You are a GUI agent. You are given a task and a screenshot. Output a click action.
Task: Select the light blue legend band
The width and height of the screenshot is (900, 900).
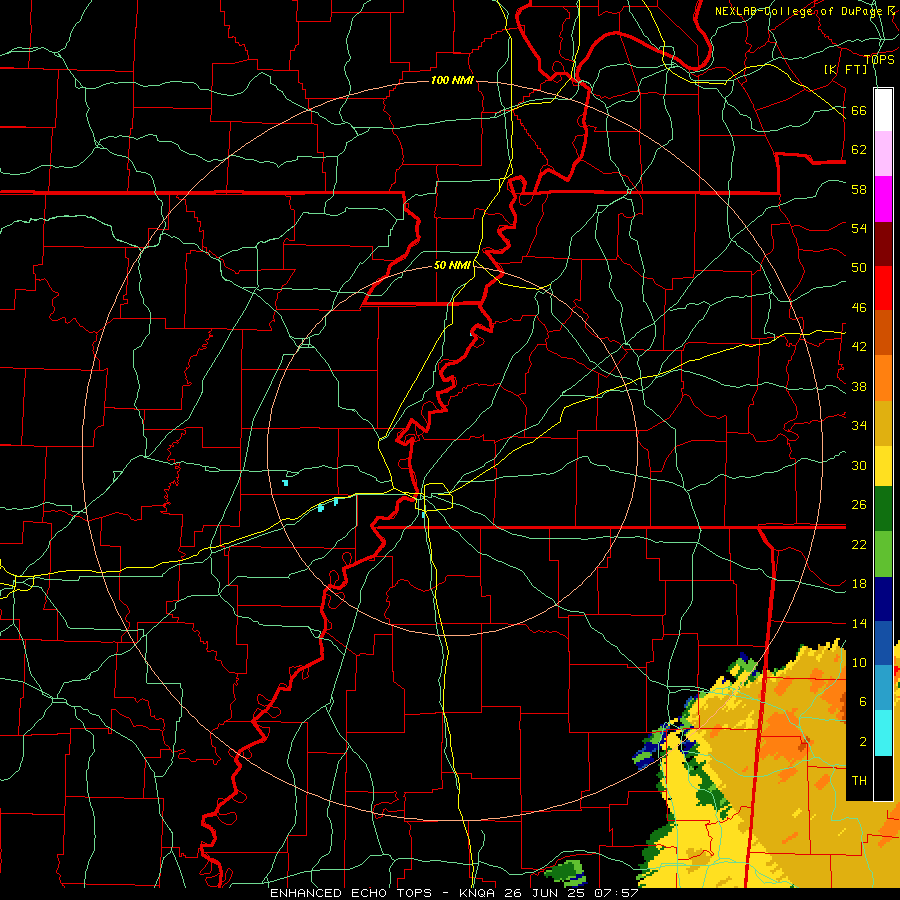tap(883, 688)
